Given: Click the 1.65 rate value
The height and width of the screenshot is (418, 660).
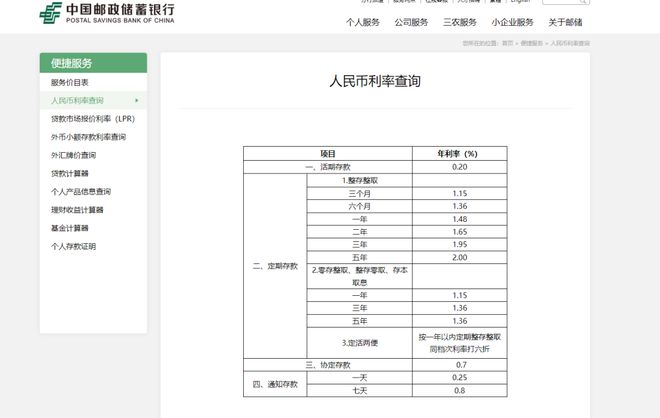Looking at the screenshot, I should point(460,232).
